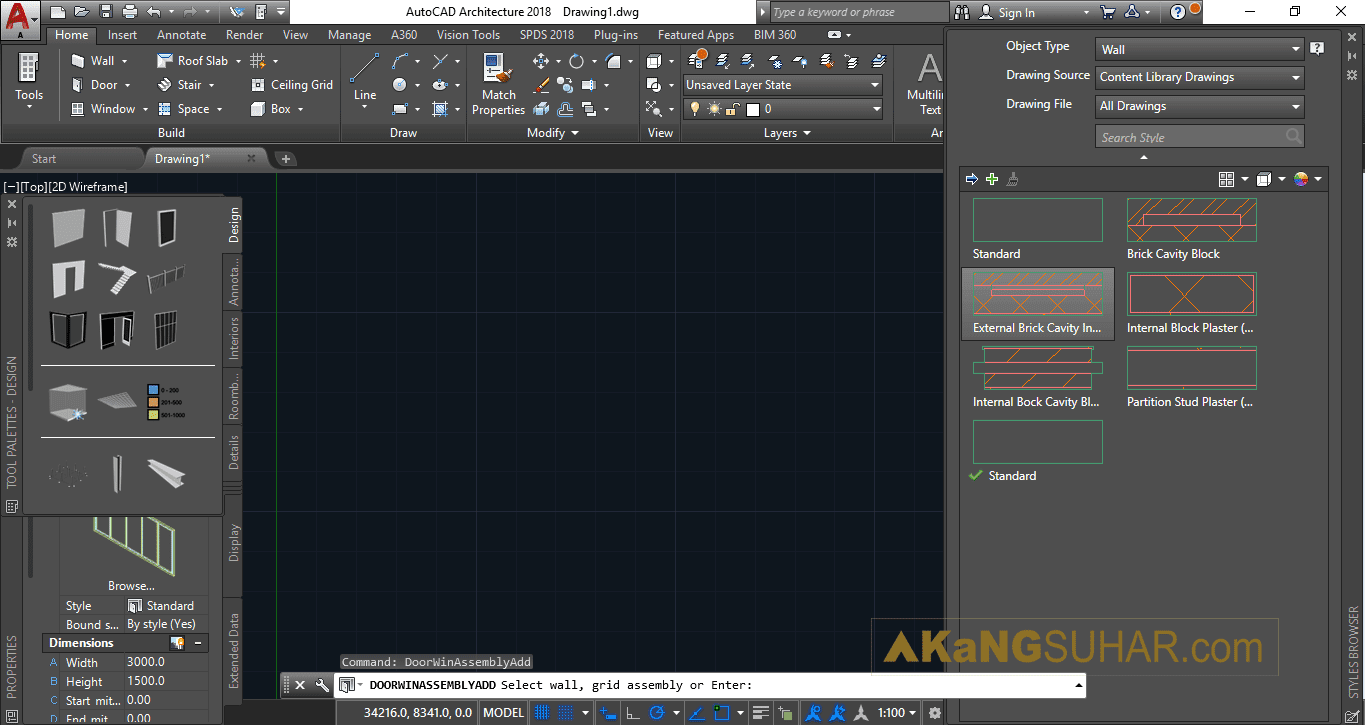
Task: Click layer 0 white color swatch
Action: click(x=753, y=109)
